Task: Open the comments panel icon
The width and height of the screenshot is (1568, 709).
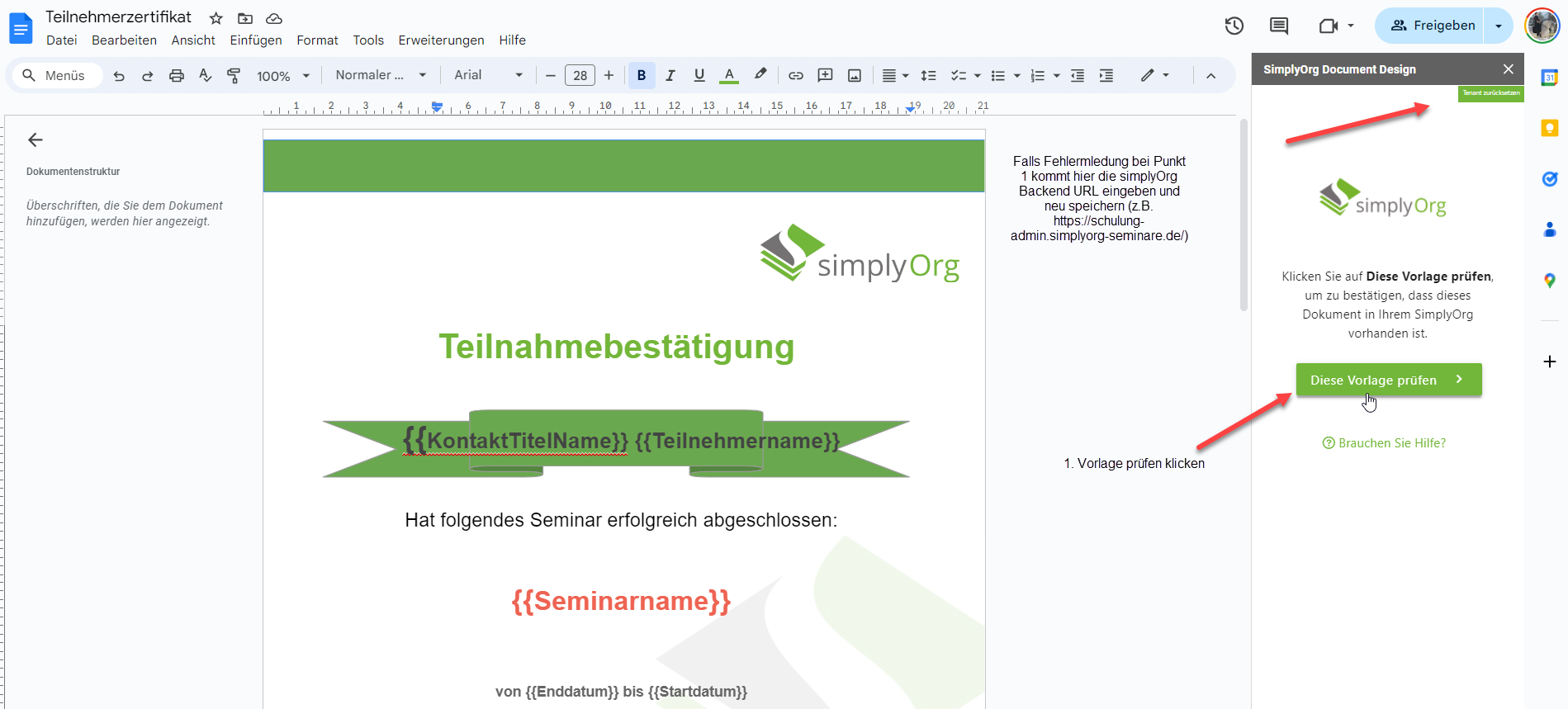Action: pyautogui.click(x=1278, y=26)
